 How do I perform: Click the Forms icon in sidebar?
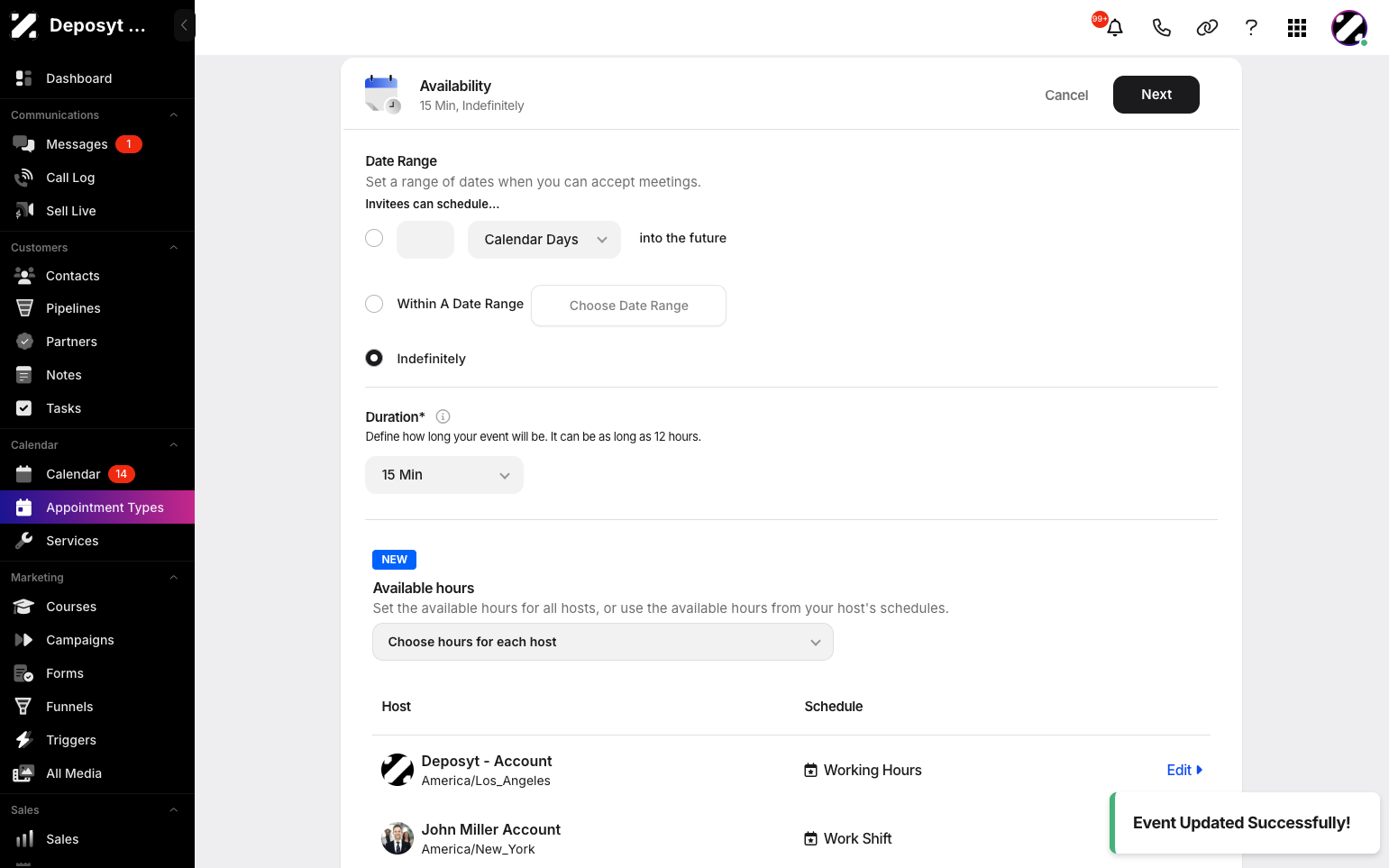pyautogui.click(x=24, y=673)
